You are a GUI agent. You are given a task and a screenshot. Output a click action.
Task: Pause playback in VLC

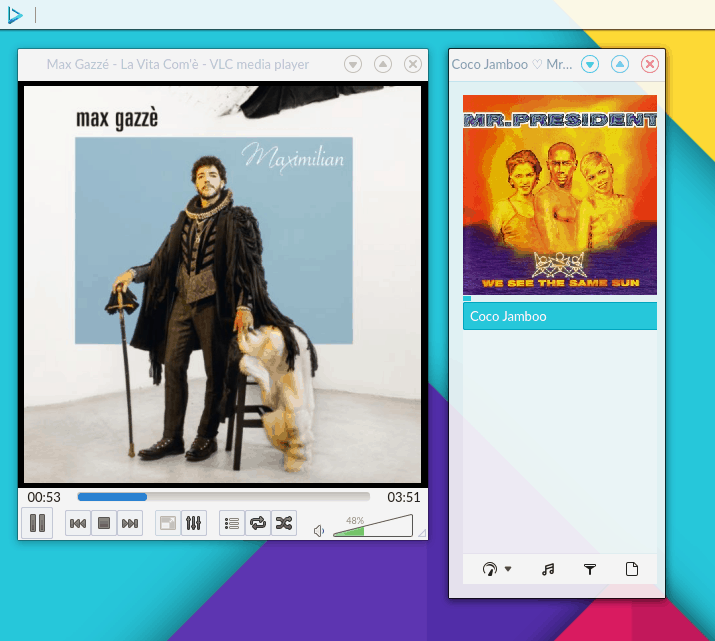[37, 523]
